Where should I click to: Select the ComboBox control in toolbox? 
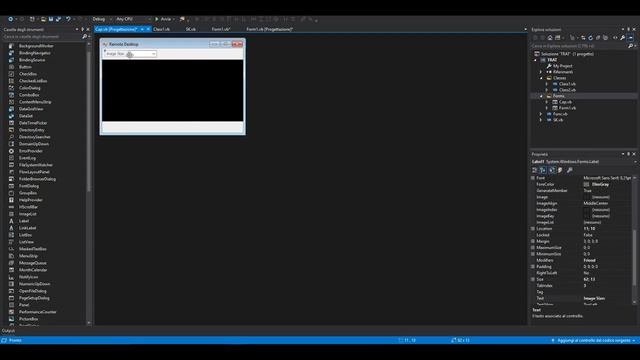(29, 95)
